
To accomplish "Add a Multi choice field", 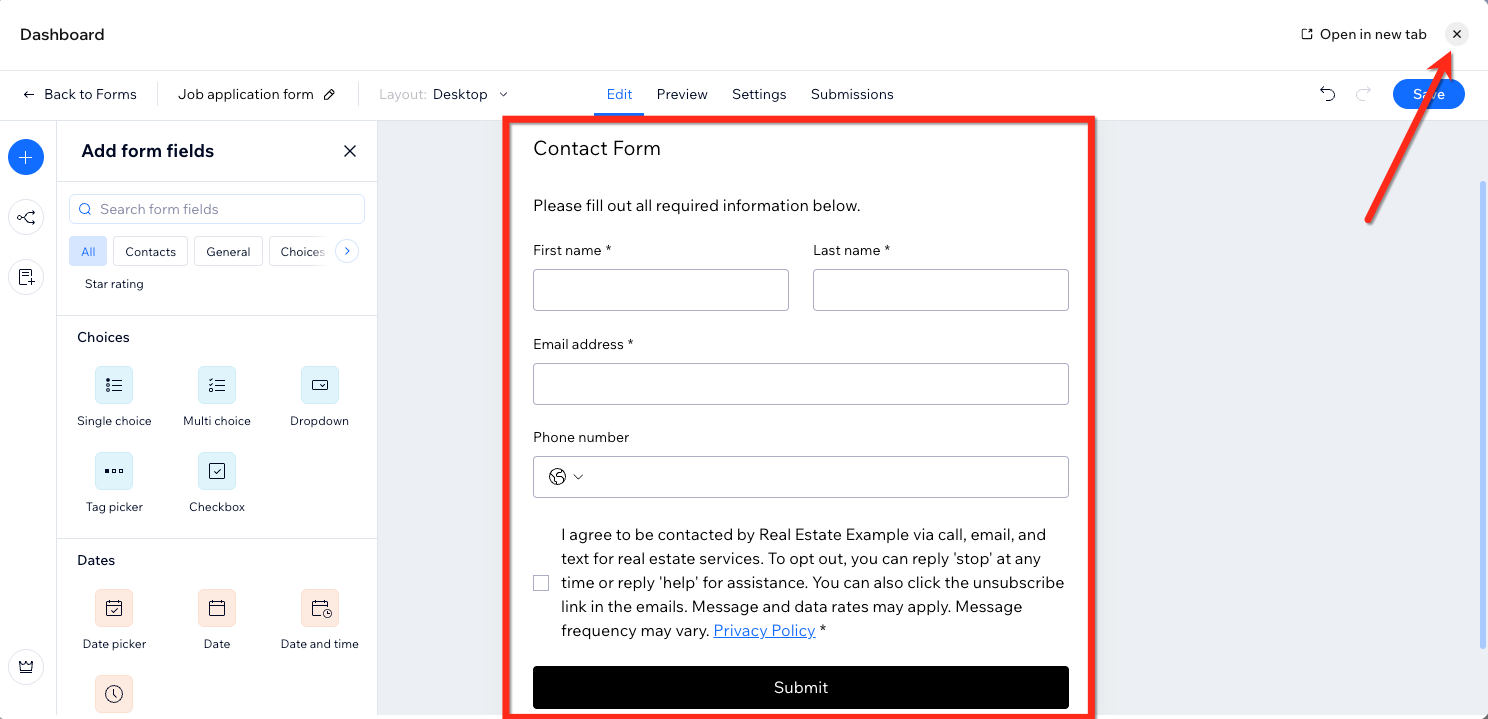I will click(217, 386).
